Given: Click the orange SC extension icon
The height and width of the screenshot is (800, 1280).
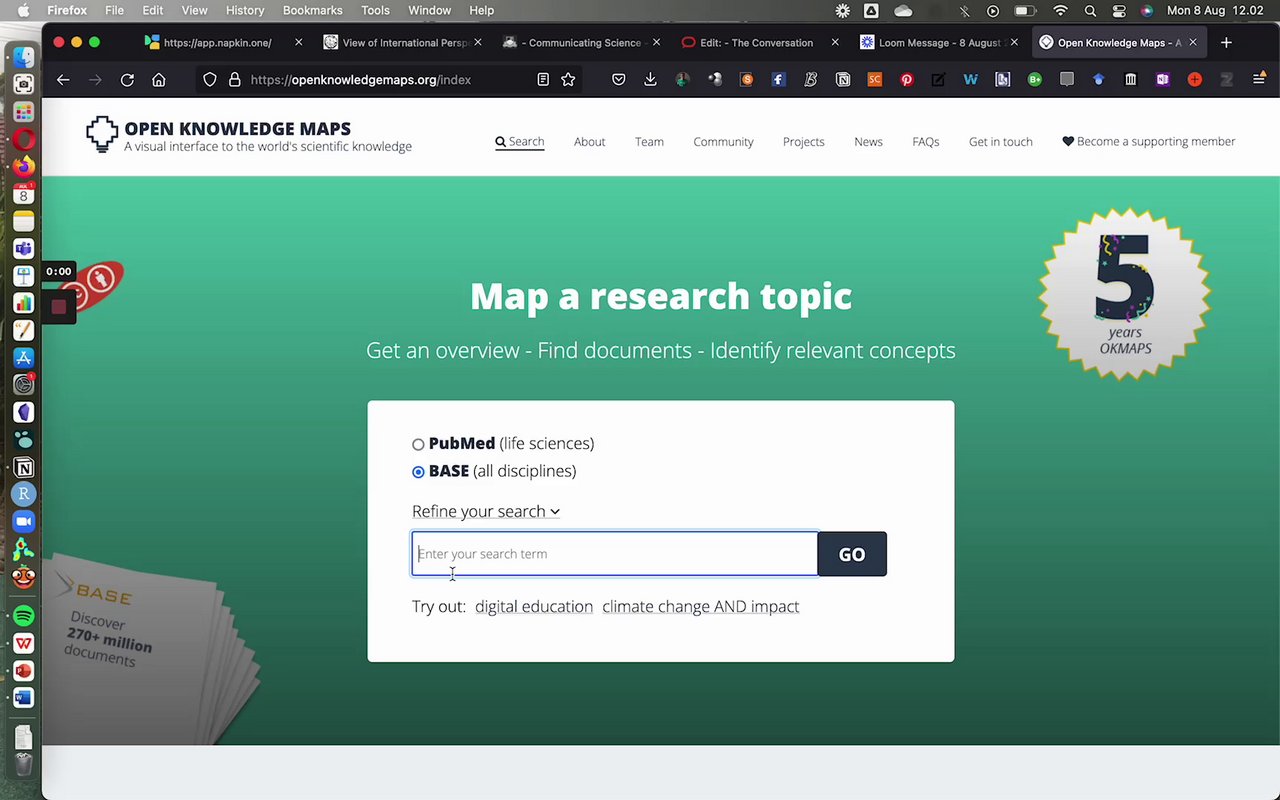Looking at the screenshot, I should 875,80.
